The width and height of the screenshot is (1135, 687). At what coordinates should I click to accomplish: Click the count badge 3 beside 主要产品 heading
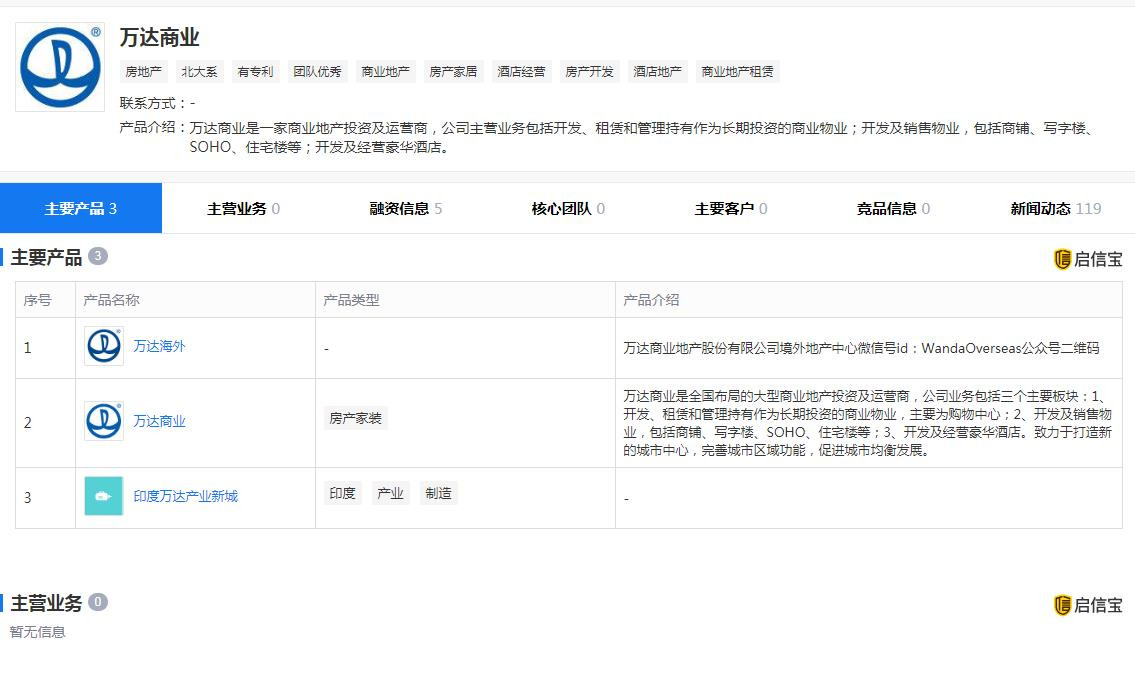98,256
